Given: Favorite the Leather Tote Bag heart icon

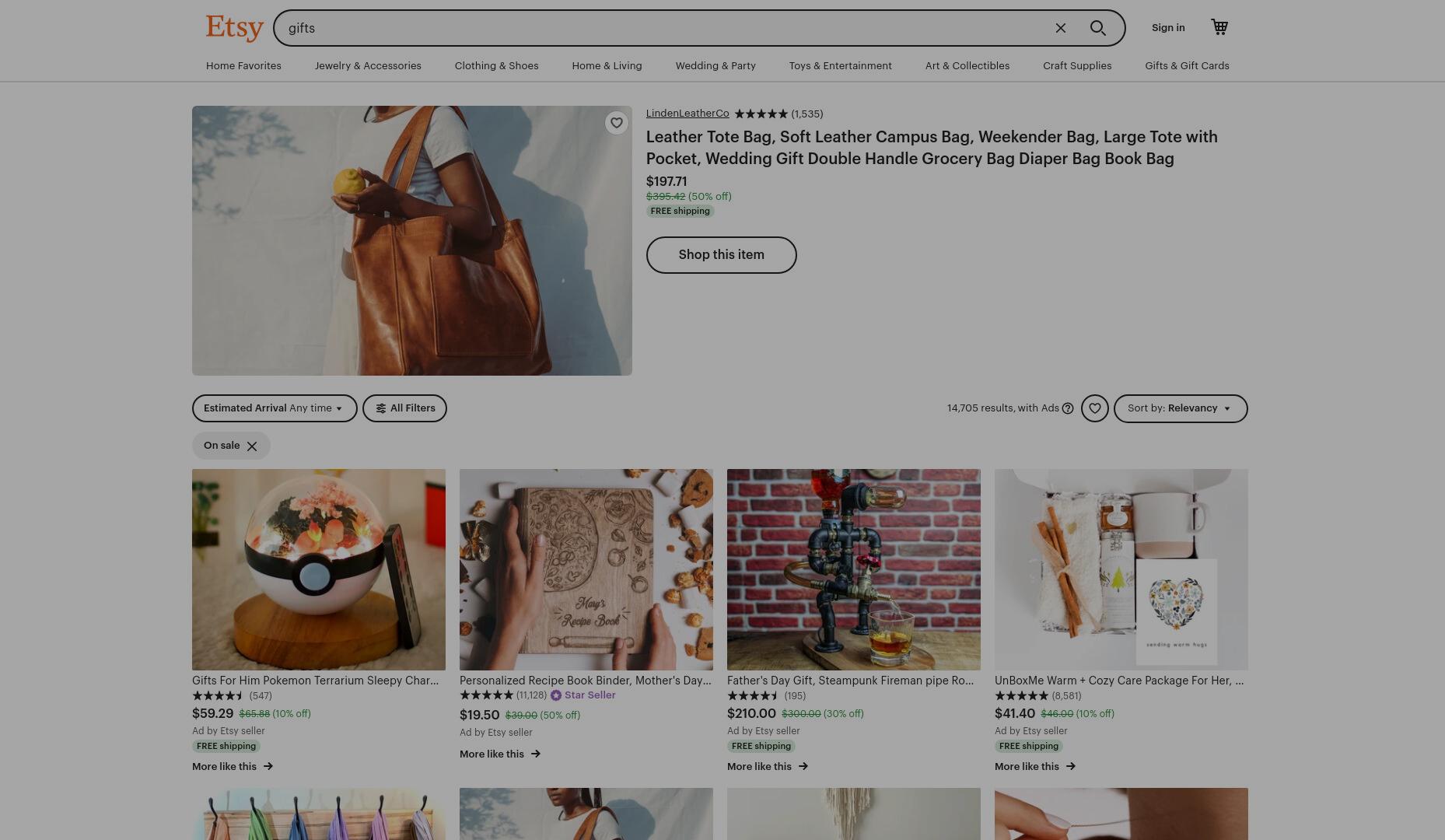Looking at the screenshot, I should click(x=617, y=123).
